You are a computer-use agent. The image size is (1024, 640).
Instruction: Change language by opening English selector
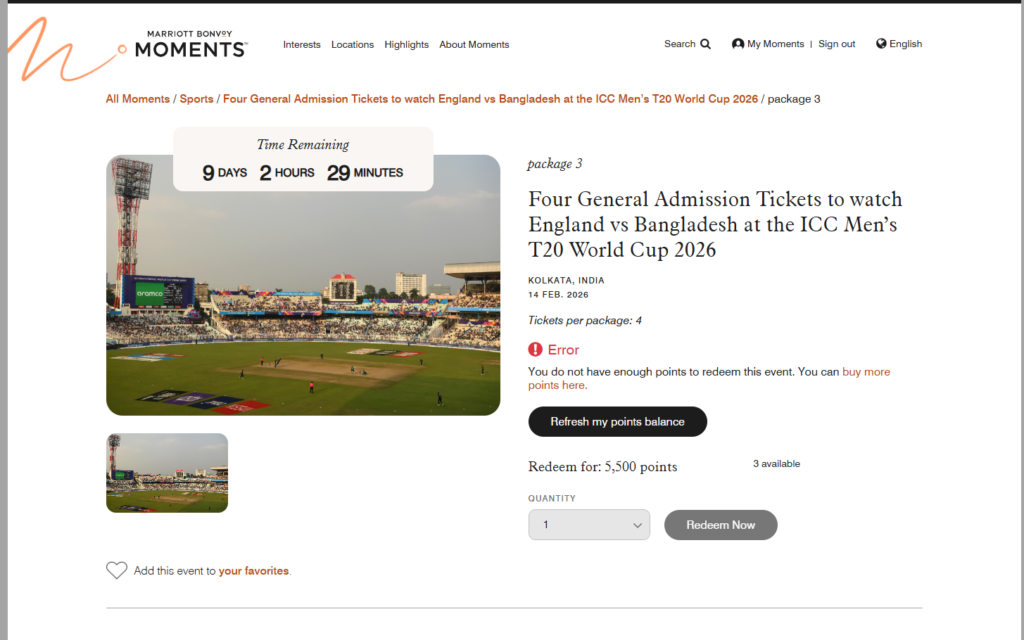click(x=898, y=44)
